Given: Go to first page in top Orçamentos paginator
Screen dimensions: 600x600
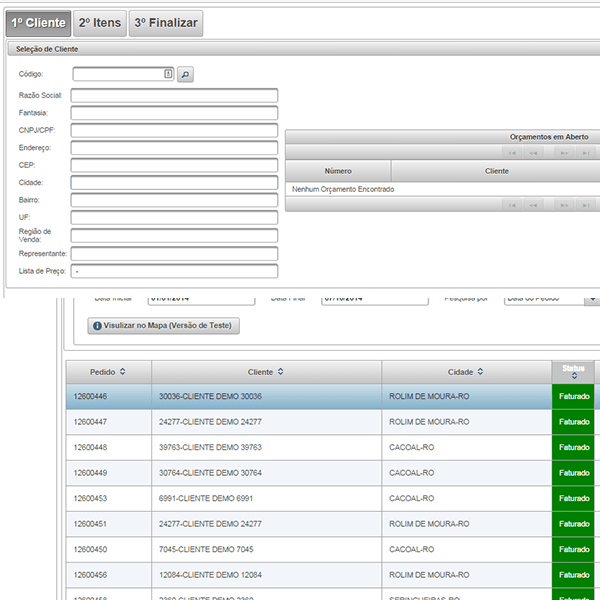Looking at the screenshot, I should 512,153.
